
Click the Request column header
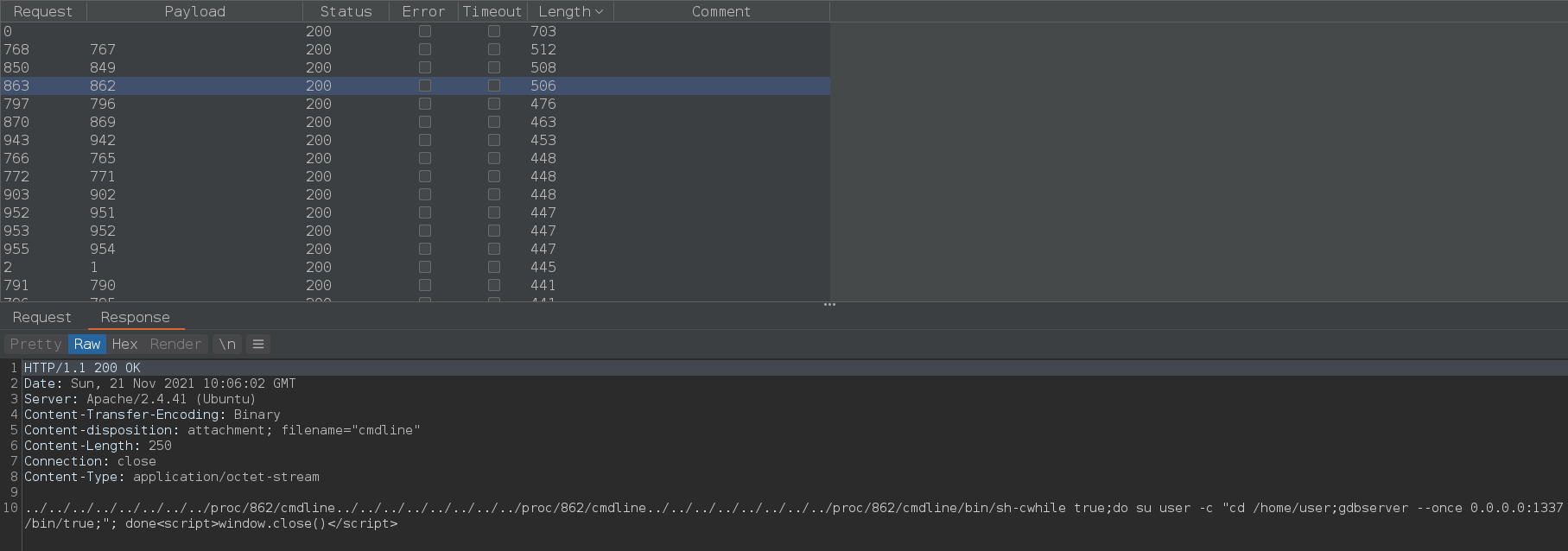tap(43, 11)
